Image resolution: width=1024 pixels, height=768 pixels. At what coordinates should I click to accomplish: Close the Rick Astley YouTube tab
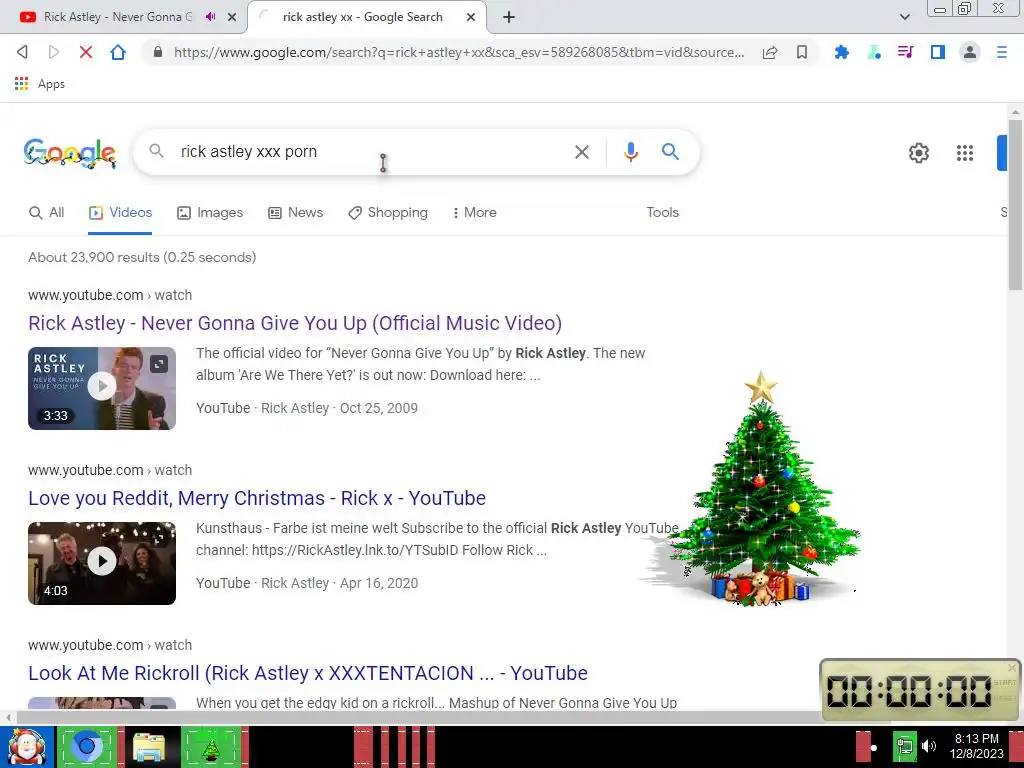[x=232, y=17]
